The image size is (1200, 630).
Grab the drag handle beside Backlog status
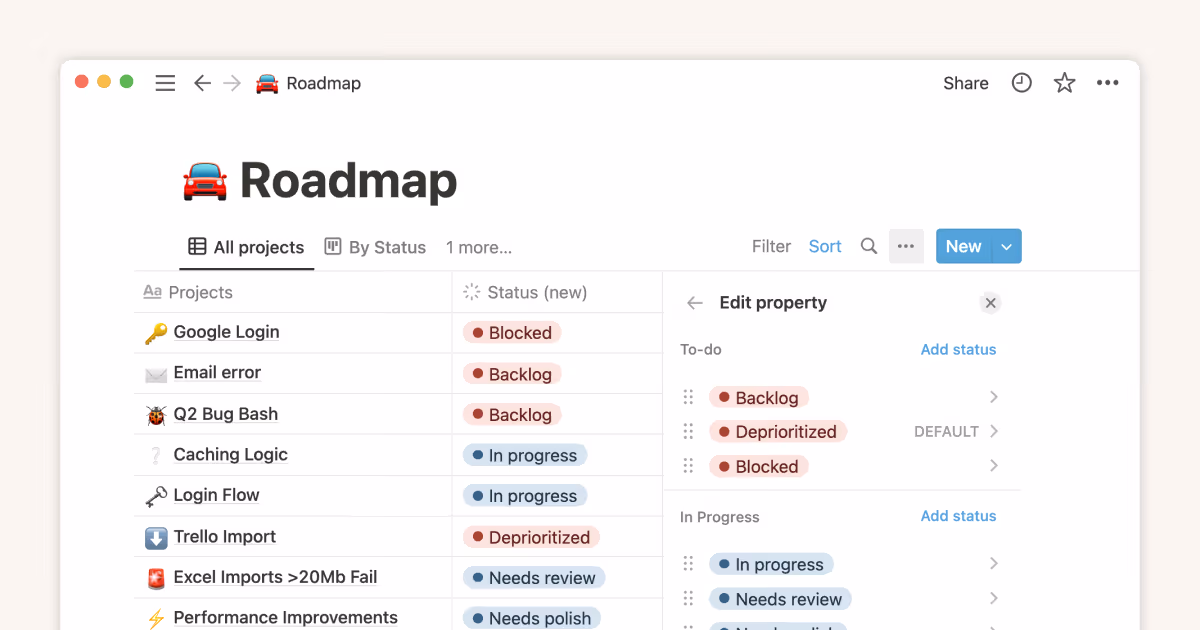pos(688,397)
